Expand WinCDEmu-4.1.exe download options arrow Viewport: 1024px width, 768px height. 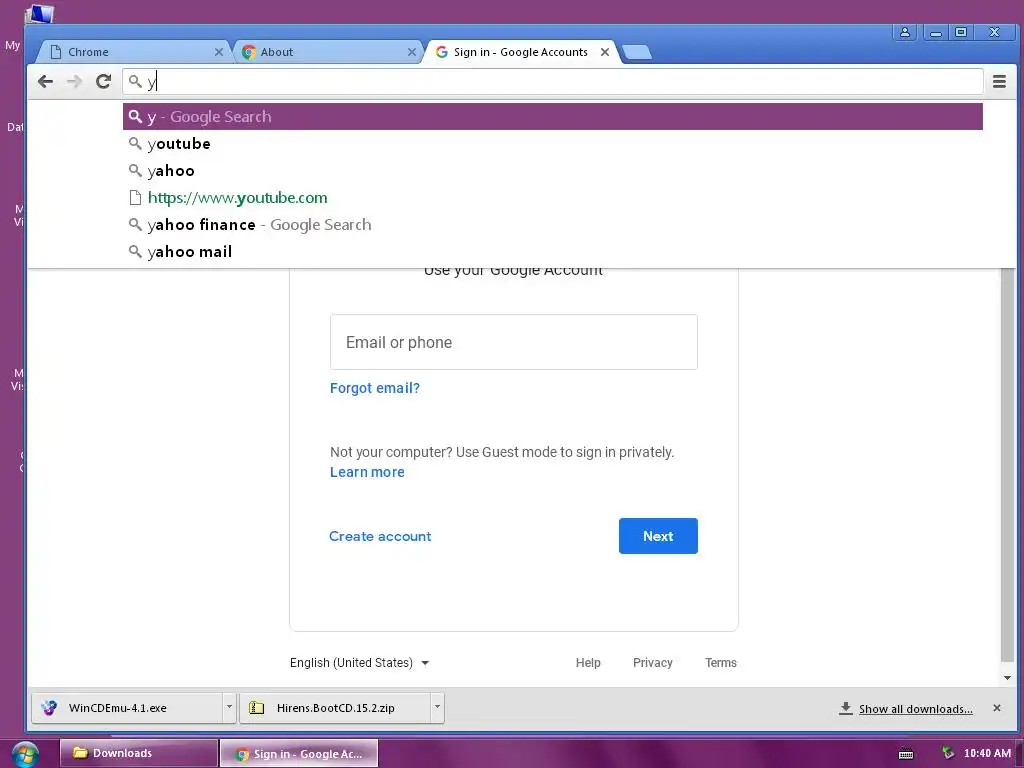point(229,707)
